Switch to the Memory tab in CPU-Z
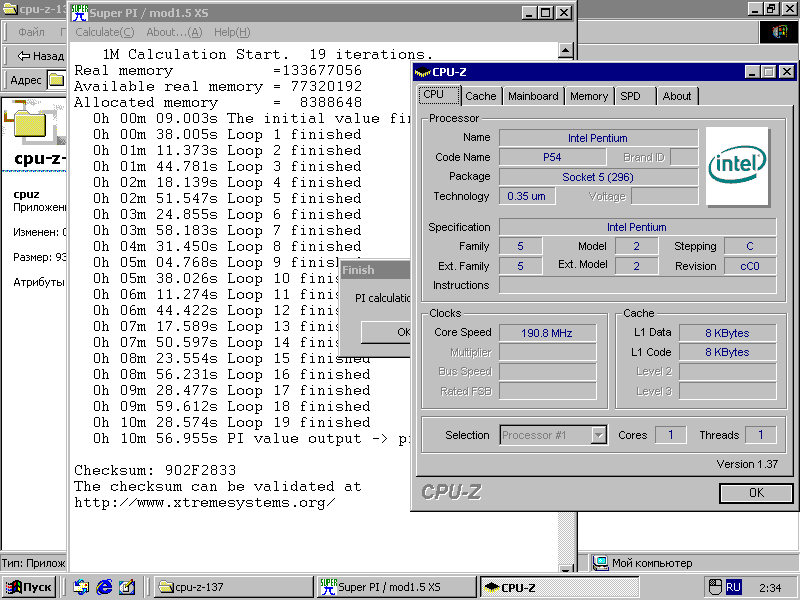Screen dimensions: 800x600 589,96
